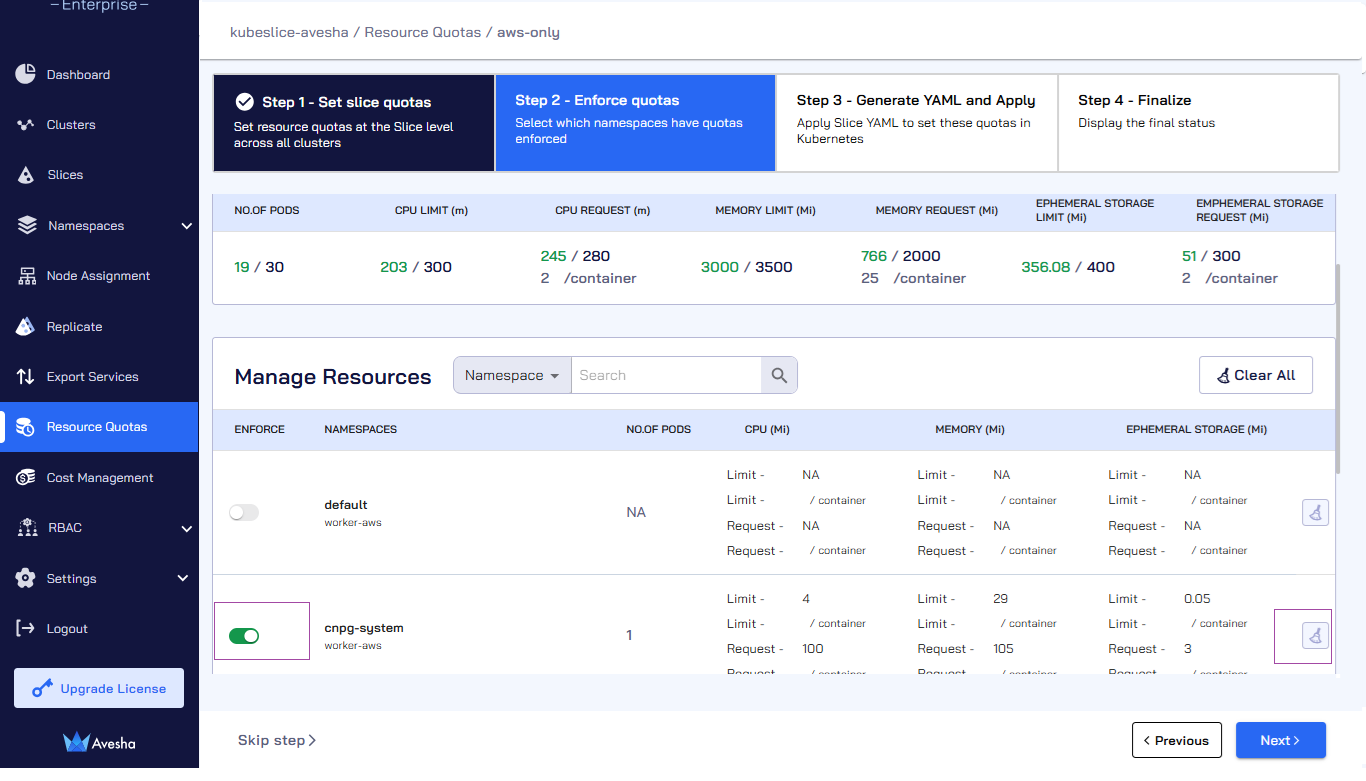Click ephemeral storage value 356.08 / 400

pos(1068,267)
